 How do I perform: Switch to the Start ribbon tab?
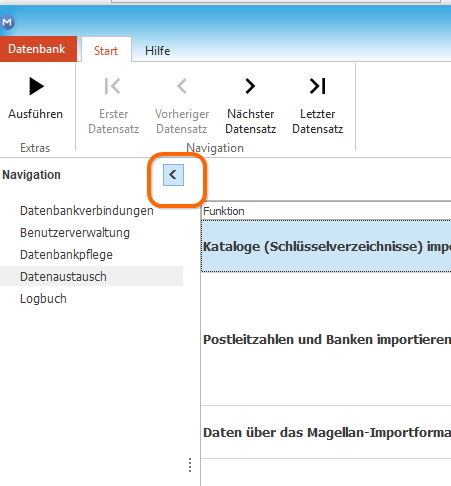[106, 50]
